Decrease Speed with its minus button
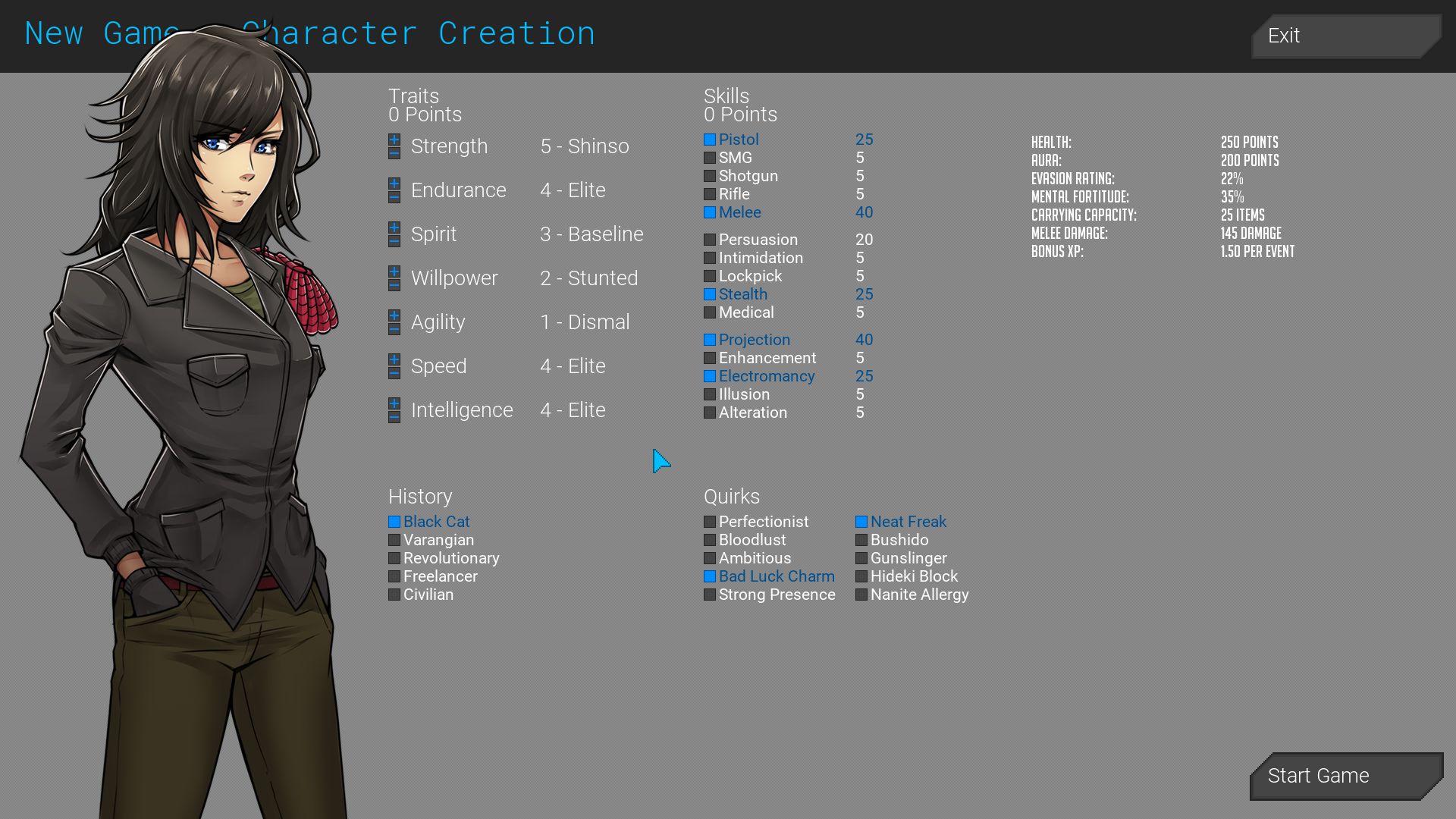Screen dimensions: 1456x819 point(394,373)
